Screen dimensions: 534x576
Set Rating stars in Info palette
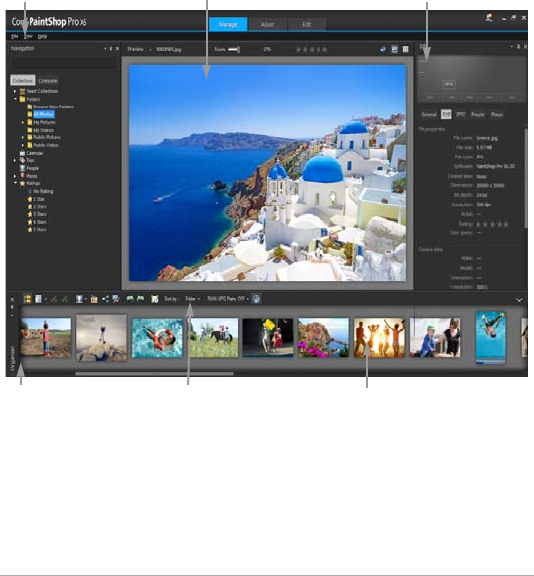coord(492,224)
